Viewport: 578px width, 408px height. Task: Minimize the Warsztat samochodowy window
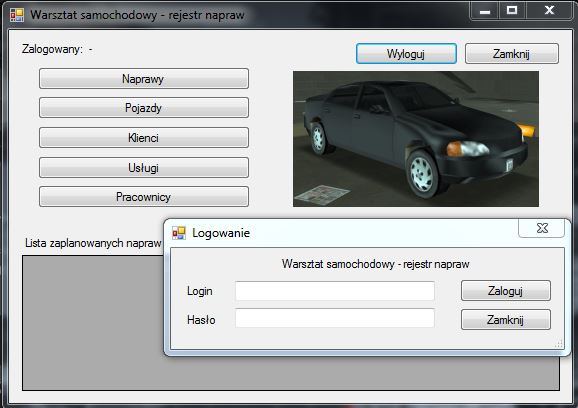pyautogui.click(x=485, y=11)
